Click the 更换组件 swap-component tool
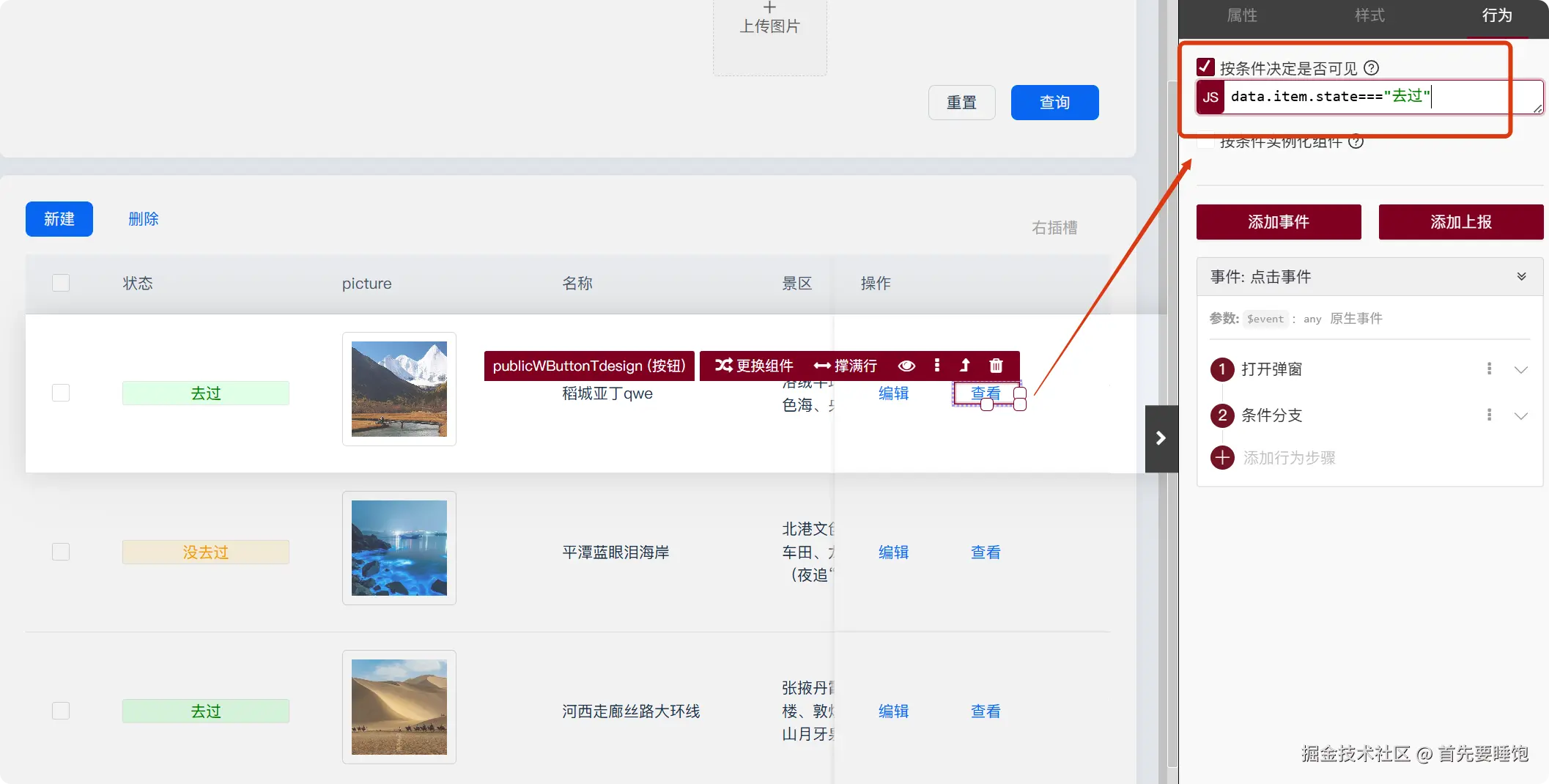 coord(754,366)
